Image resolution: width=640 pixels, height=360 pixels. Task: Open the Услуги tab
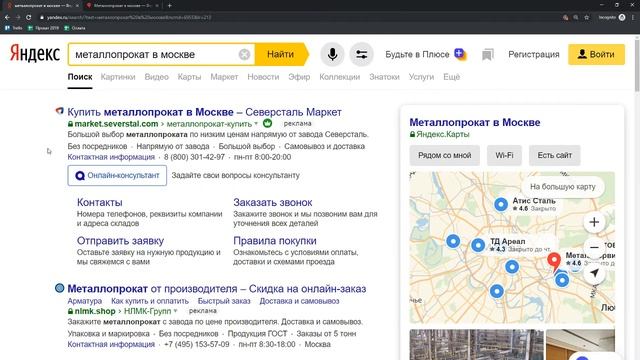(x=421, y=77)
